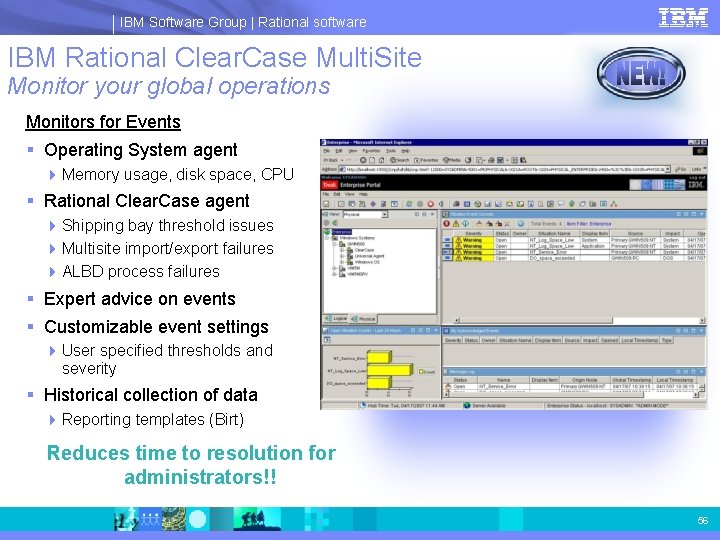
Task: Select the Enterprise node in the navigator
Action: (342, 232)
